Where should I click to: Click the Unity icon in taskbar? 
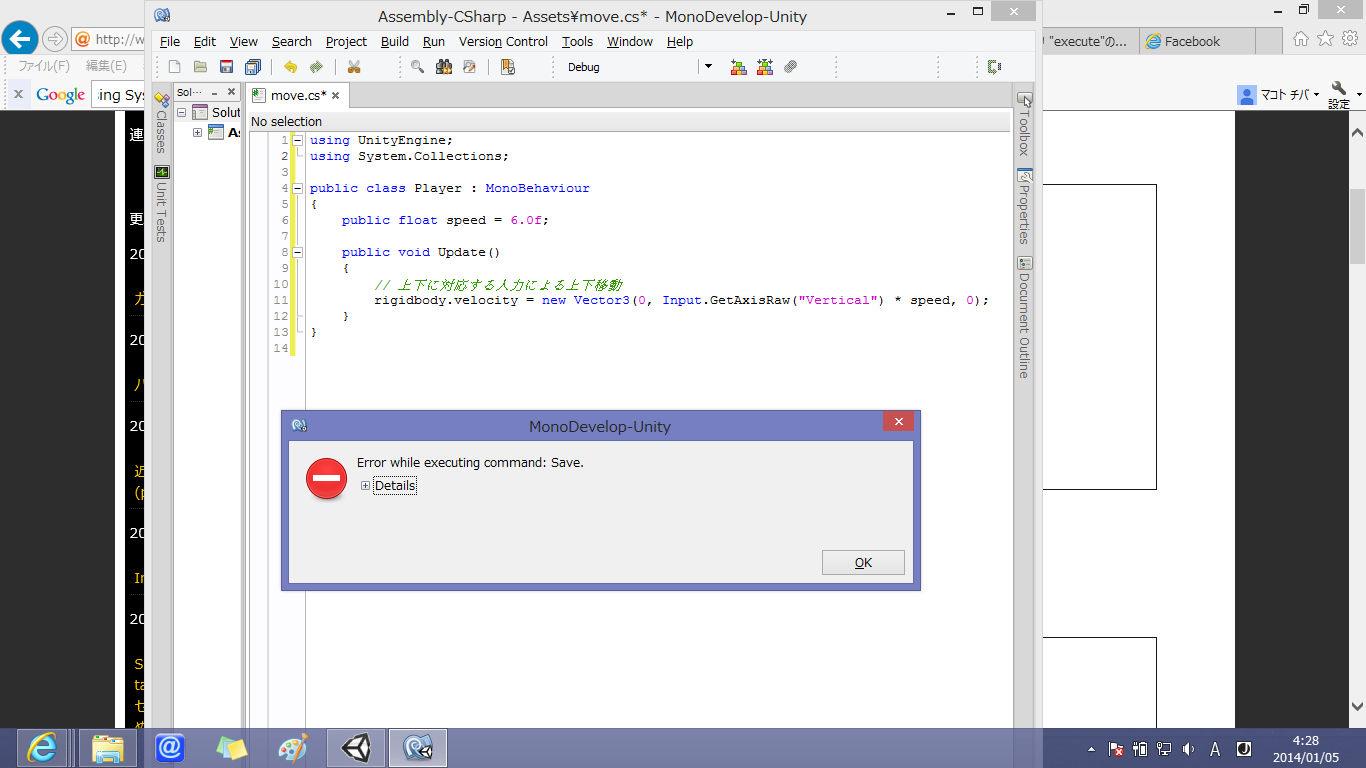(355, 748)
